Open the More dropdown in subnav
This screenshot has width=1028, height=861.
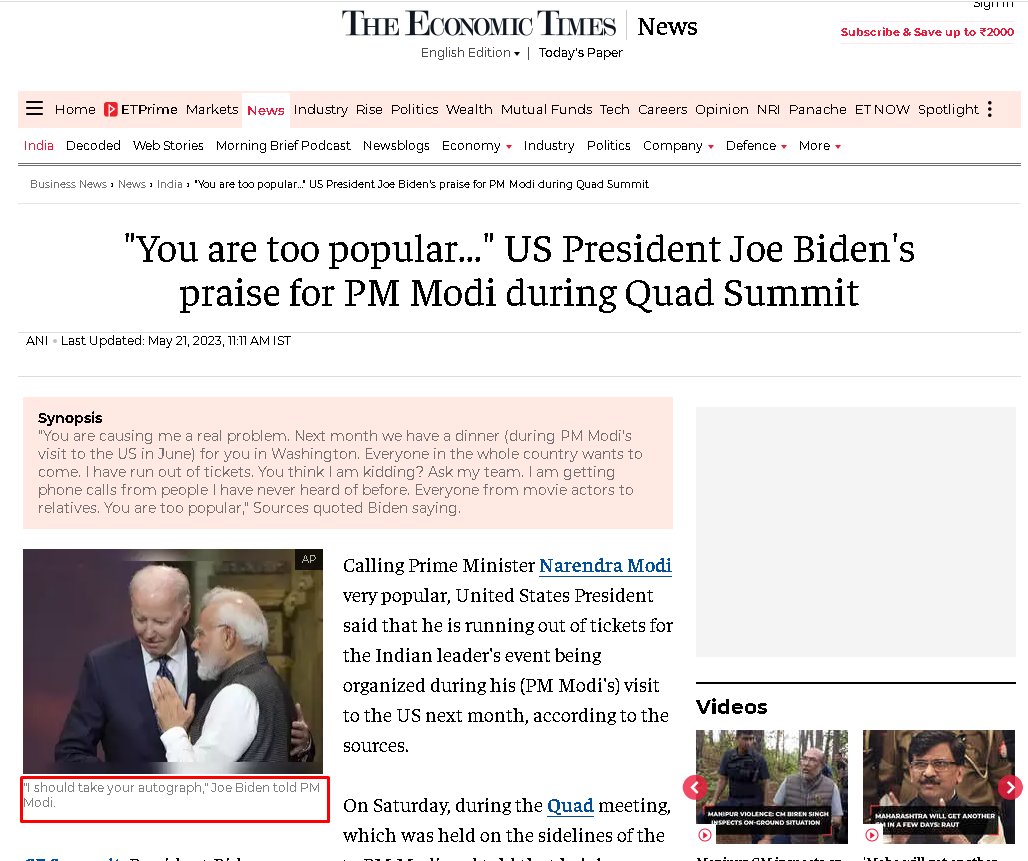tap(820, 146)
